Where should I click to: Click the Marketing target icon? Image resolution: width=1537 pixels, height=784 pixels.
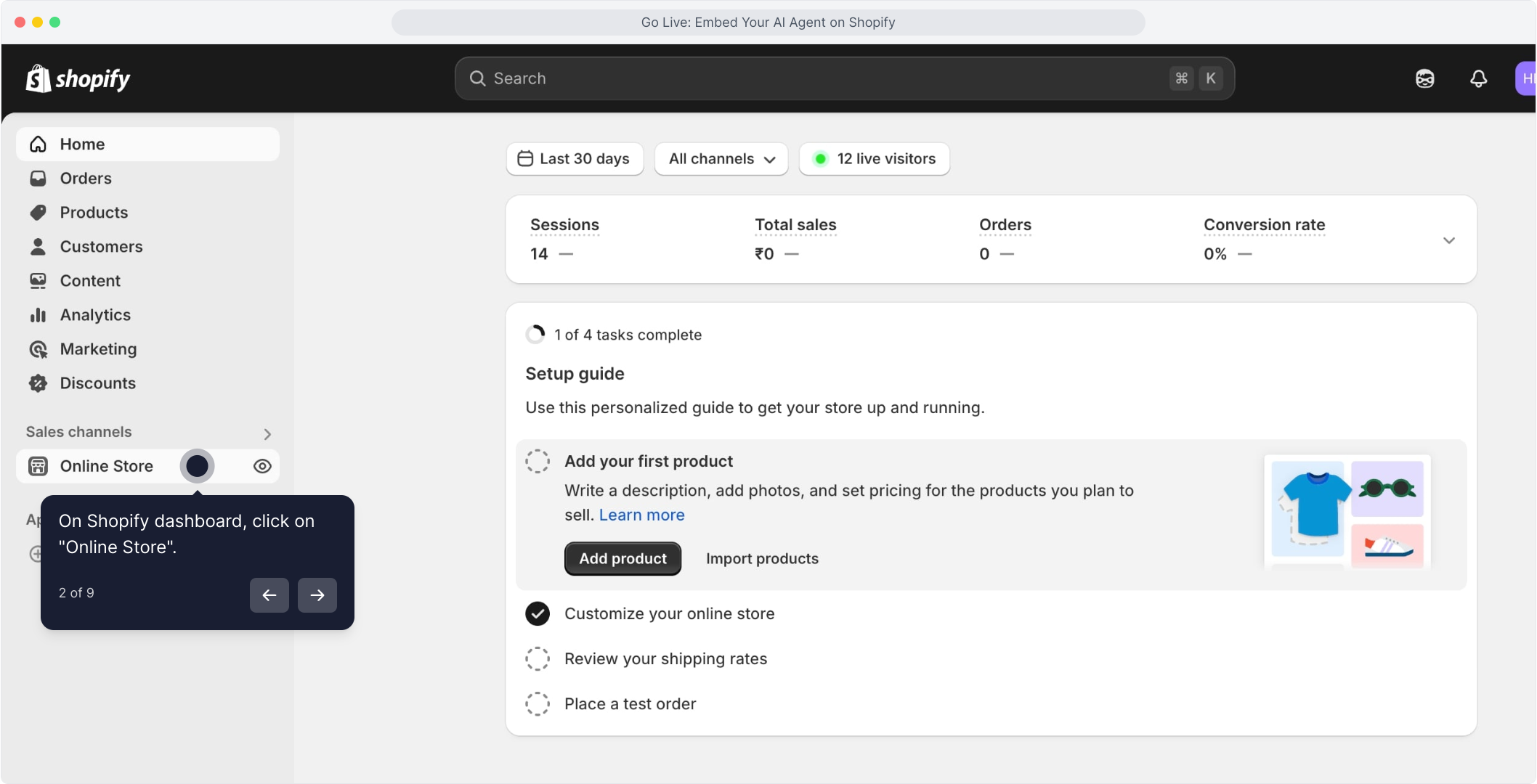pos(38,349)
